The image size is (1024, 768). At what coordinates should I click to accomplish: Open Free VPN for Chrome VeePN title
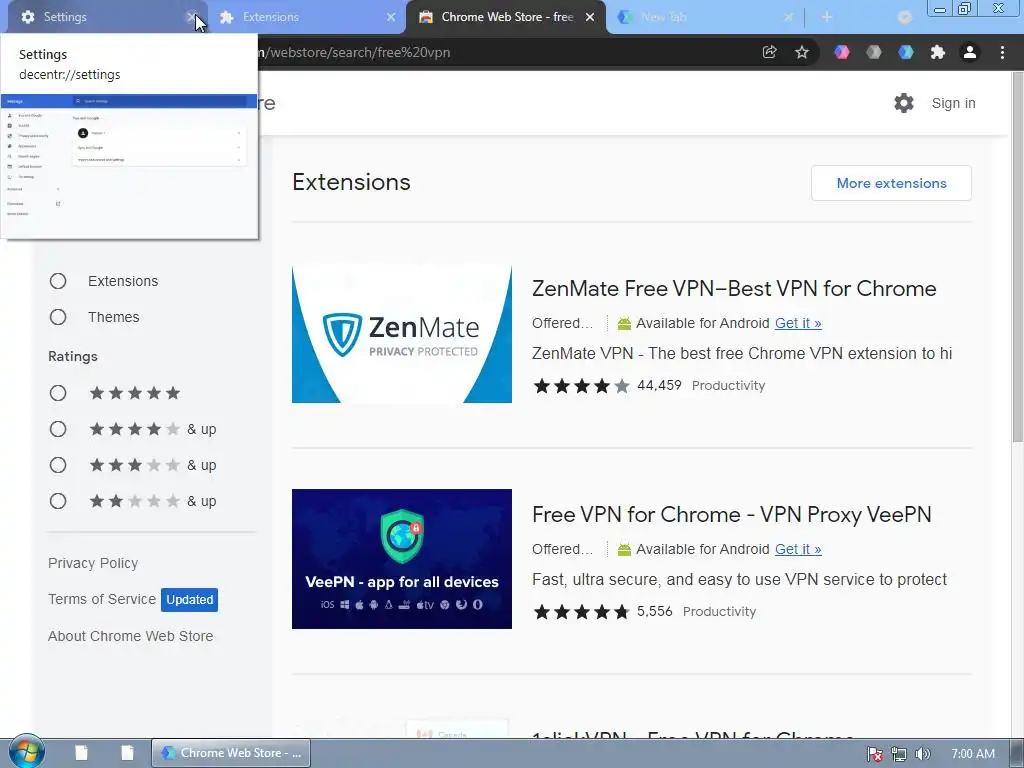coord(731,515)
